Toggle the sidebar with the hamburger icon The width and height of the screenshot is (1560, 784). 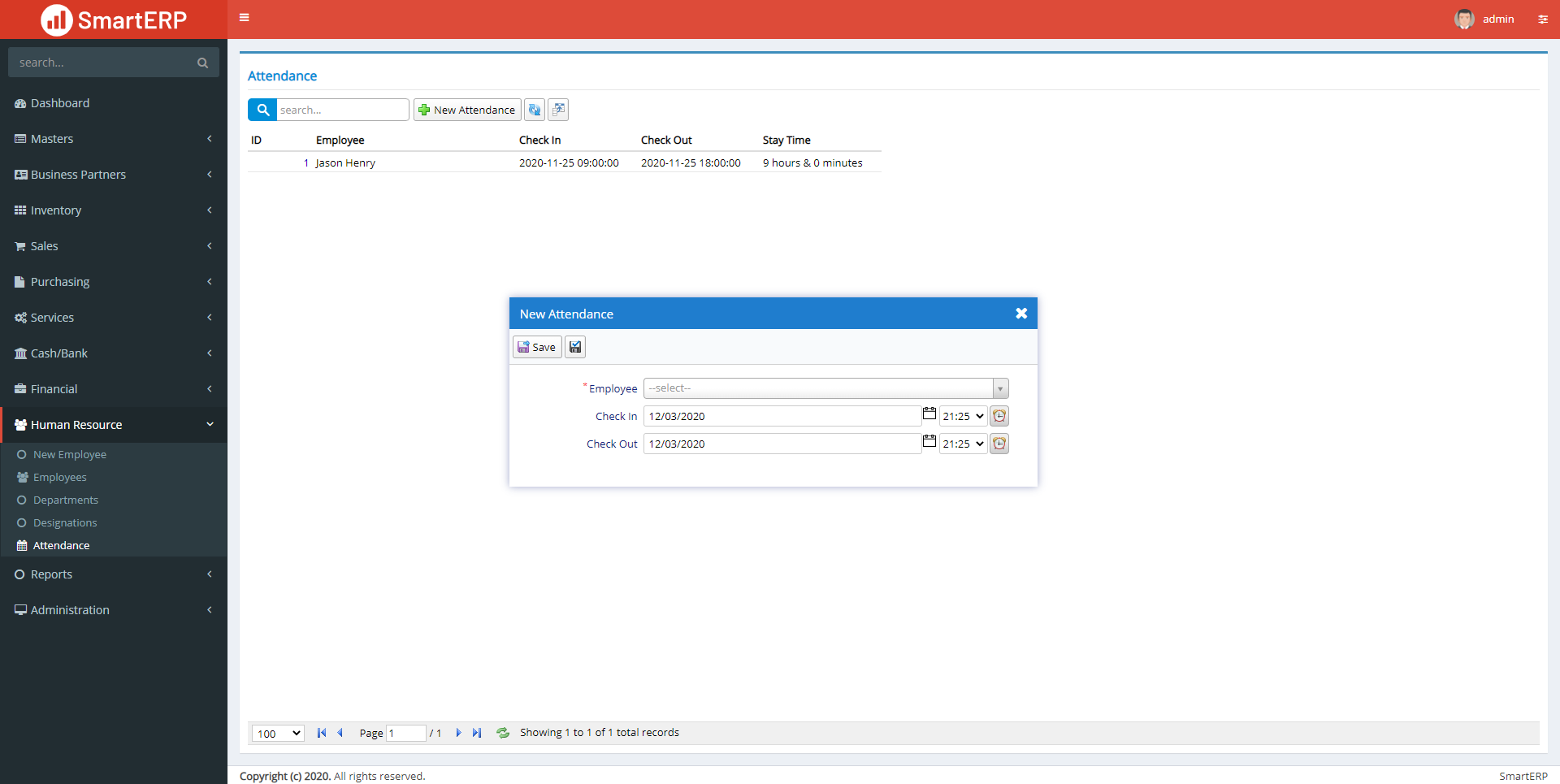pos(244,17)
